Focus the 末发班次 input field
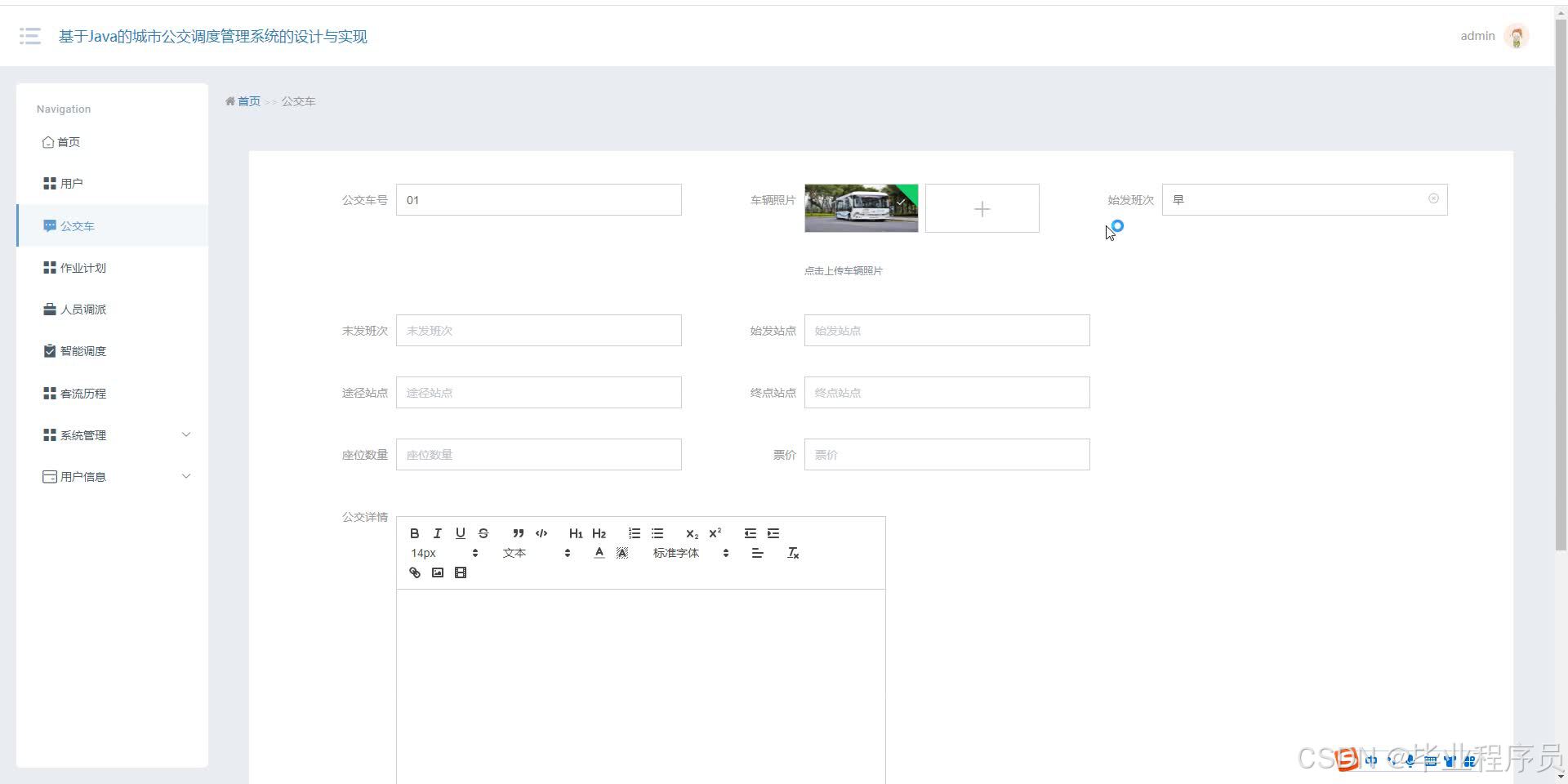This screenshot has height=784, width=1568. (x=539, y=331)
